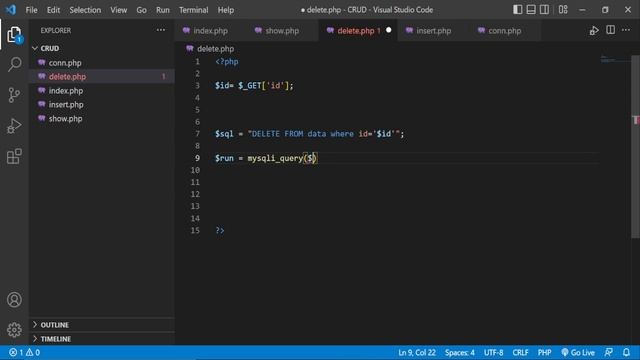
Task: Click the $_GET['id'] code on line 3
Action: 265,86
